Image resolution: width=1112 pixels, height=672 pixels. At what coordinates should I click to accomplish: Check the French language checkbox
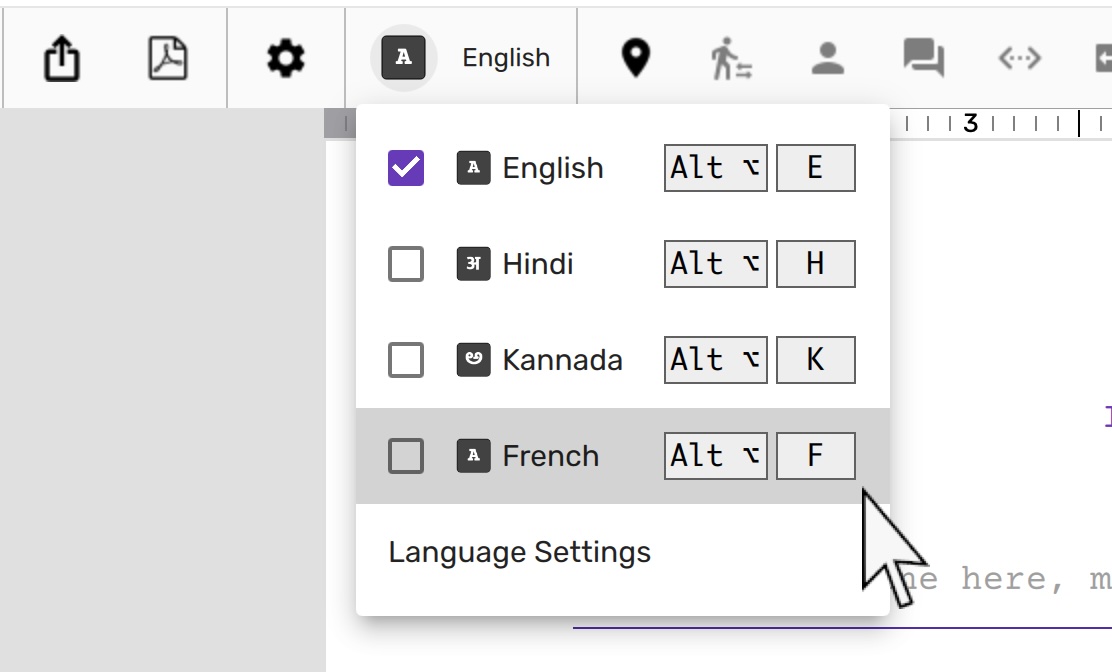coord(406,456)
